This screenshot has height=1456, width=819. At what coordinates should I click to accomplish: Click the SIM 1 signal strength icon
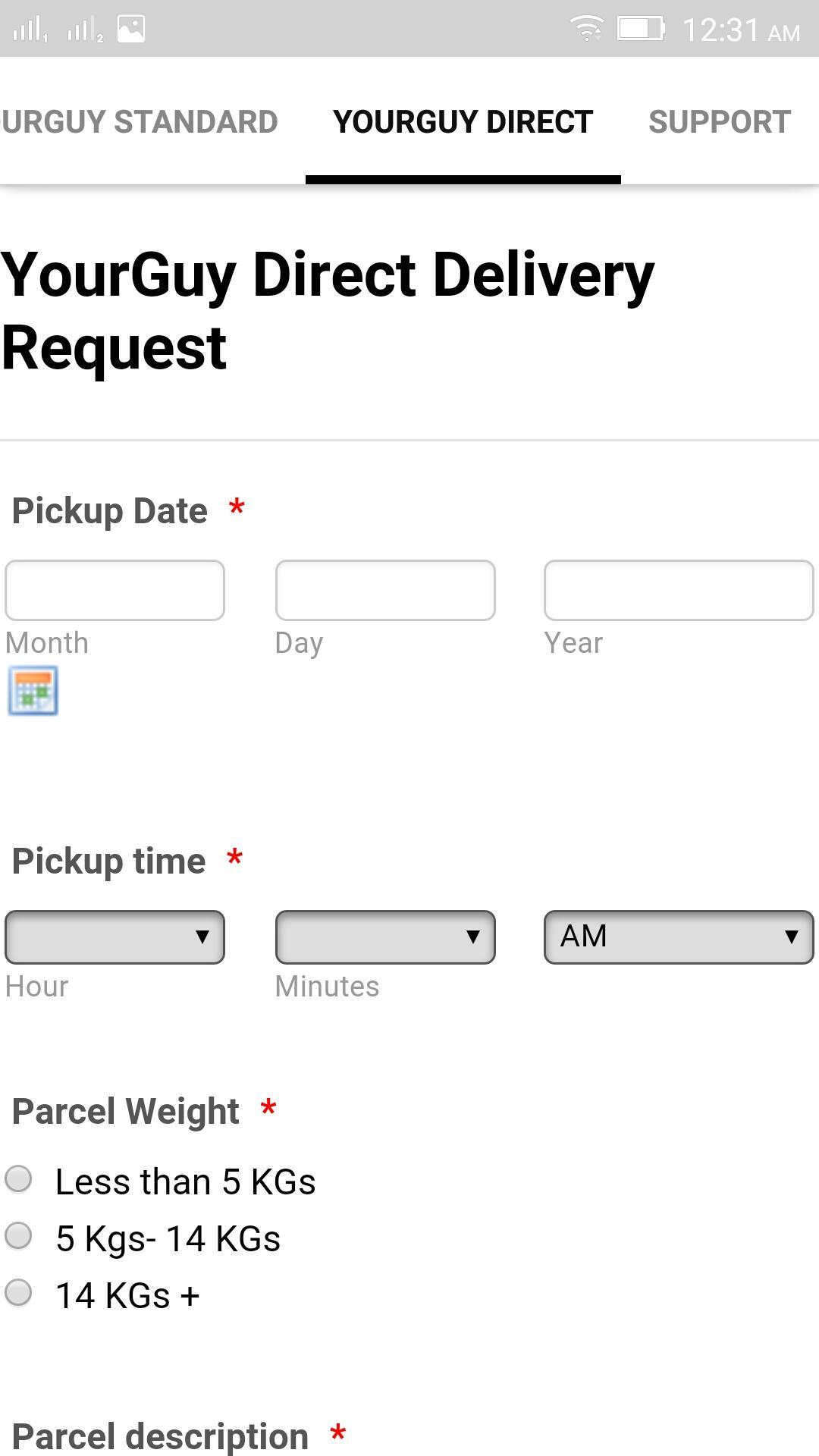(x=30, y=29)
